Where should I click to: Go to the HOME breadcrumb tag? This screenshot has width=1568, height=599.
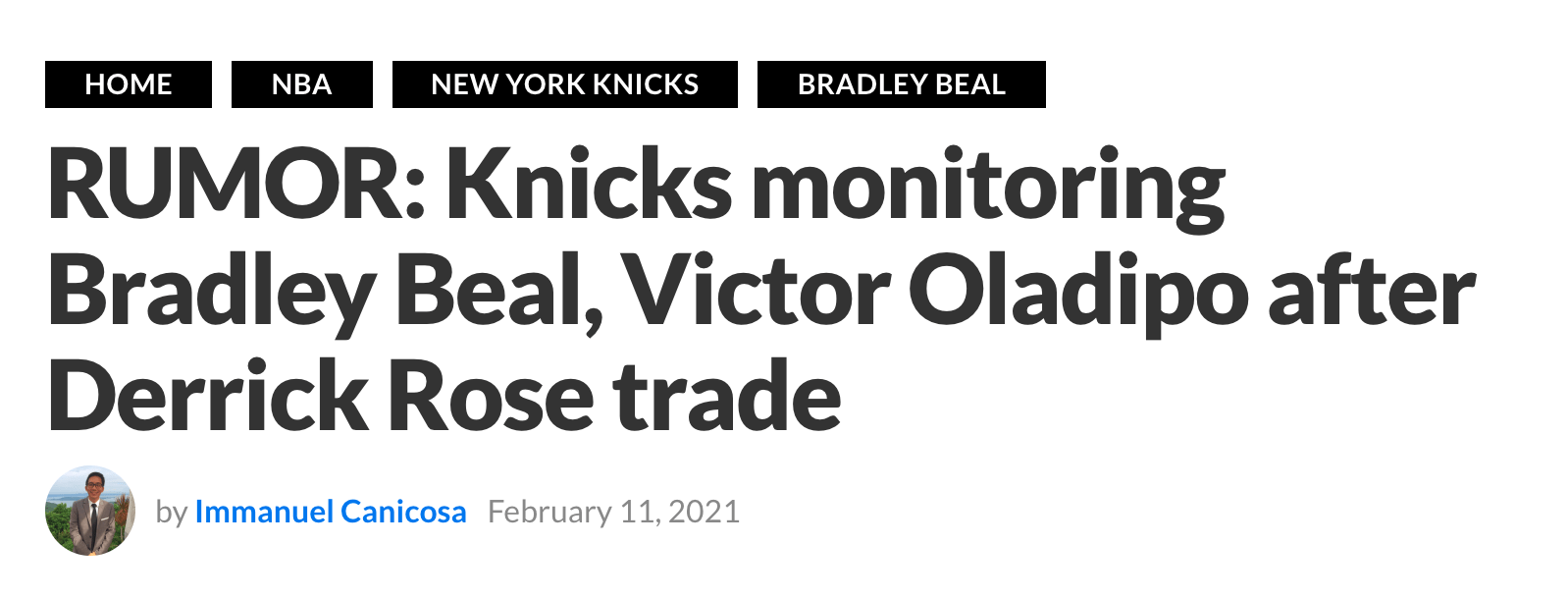click(129, 84)
